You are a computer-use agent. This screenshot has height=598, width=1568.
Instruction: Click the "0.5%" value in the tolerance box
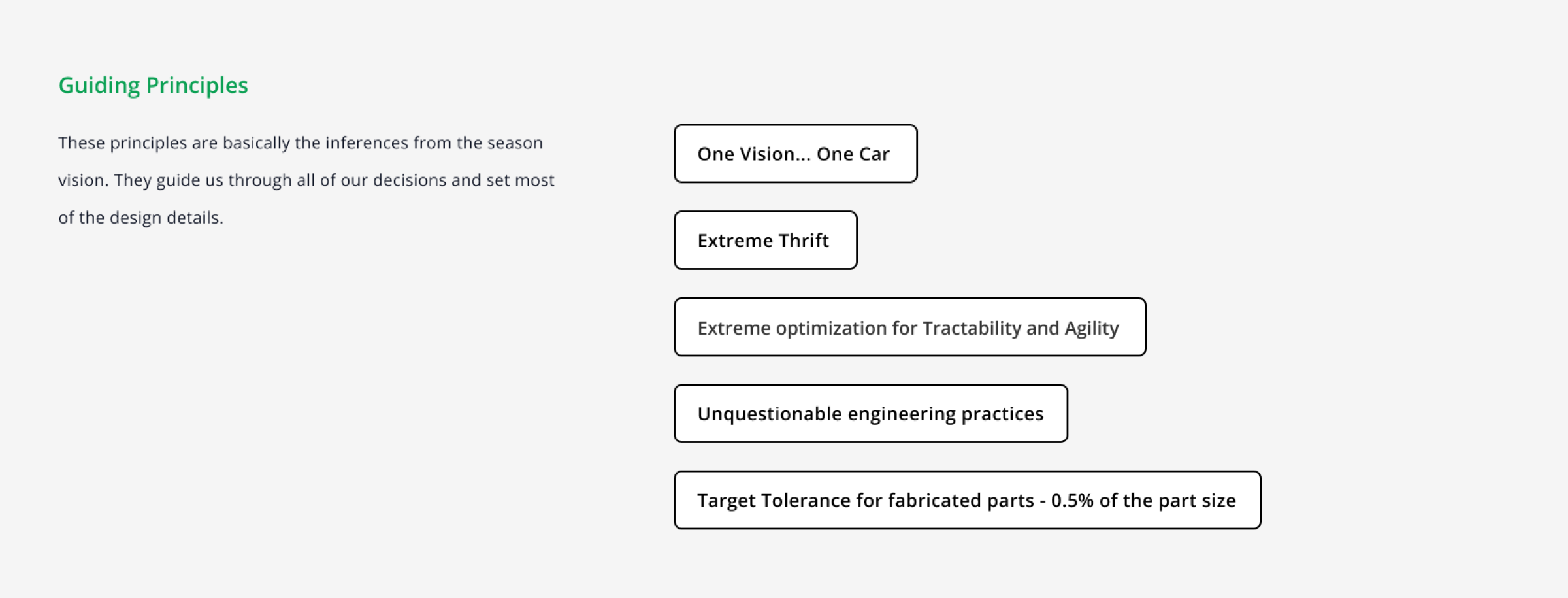pos(1072,500)
